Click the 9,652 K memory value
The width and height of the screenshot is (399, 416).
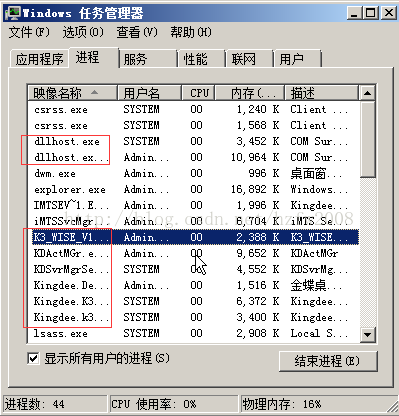258,253
